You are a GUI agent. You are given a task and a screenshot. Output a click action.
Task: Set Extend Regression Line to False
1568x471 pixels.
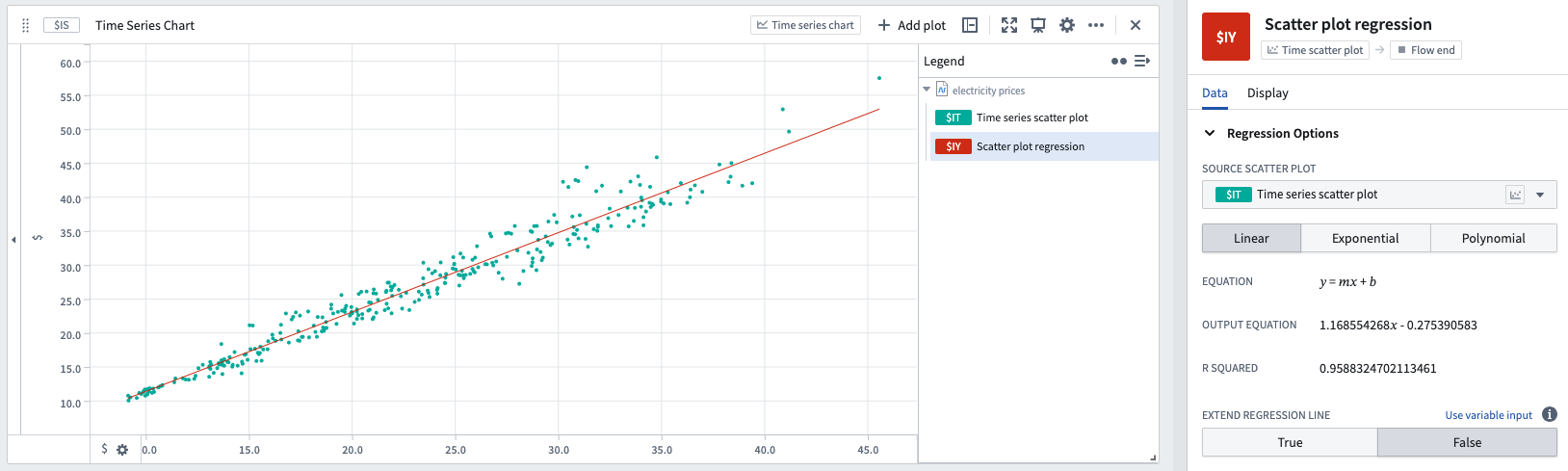[1467, 442]
